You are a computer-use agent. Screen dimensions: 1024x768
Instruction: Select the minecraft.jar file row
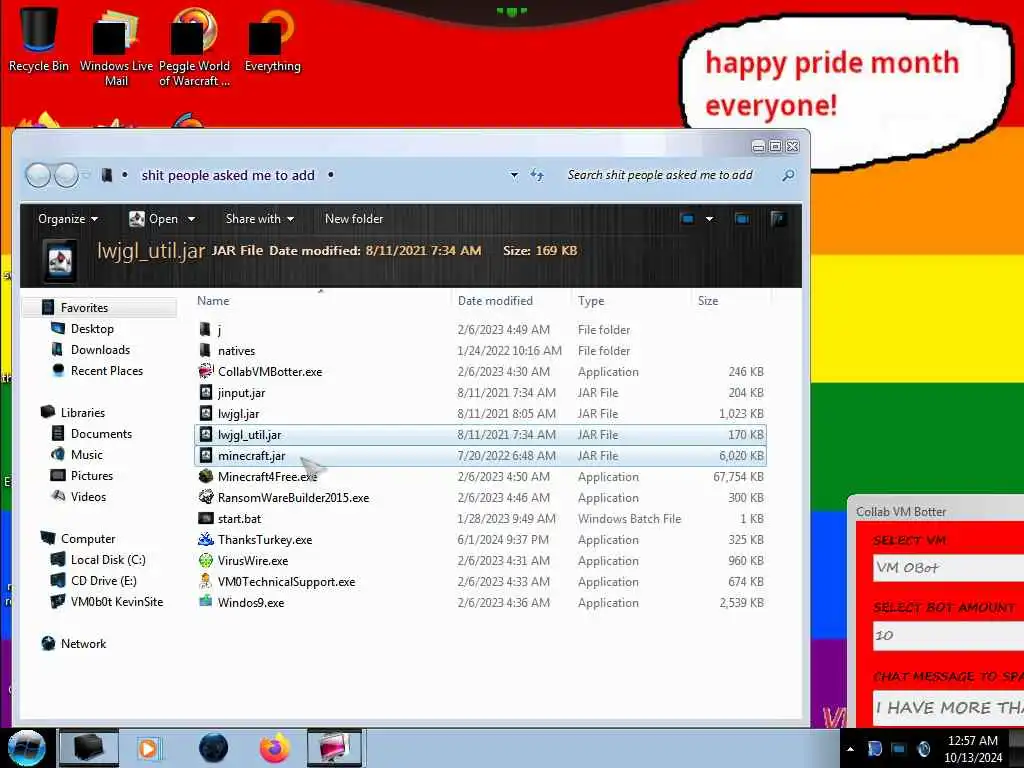(480, 456)
